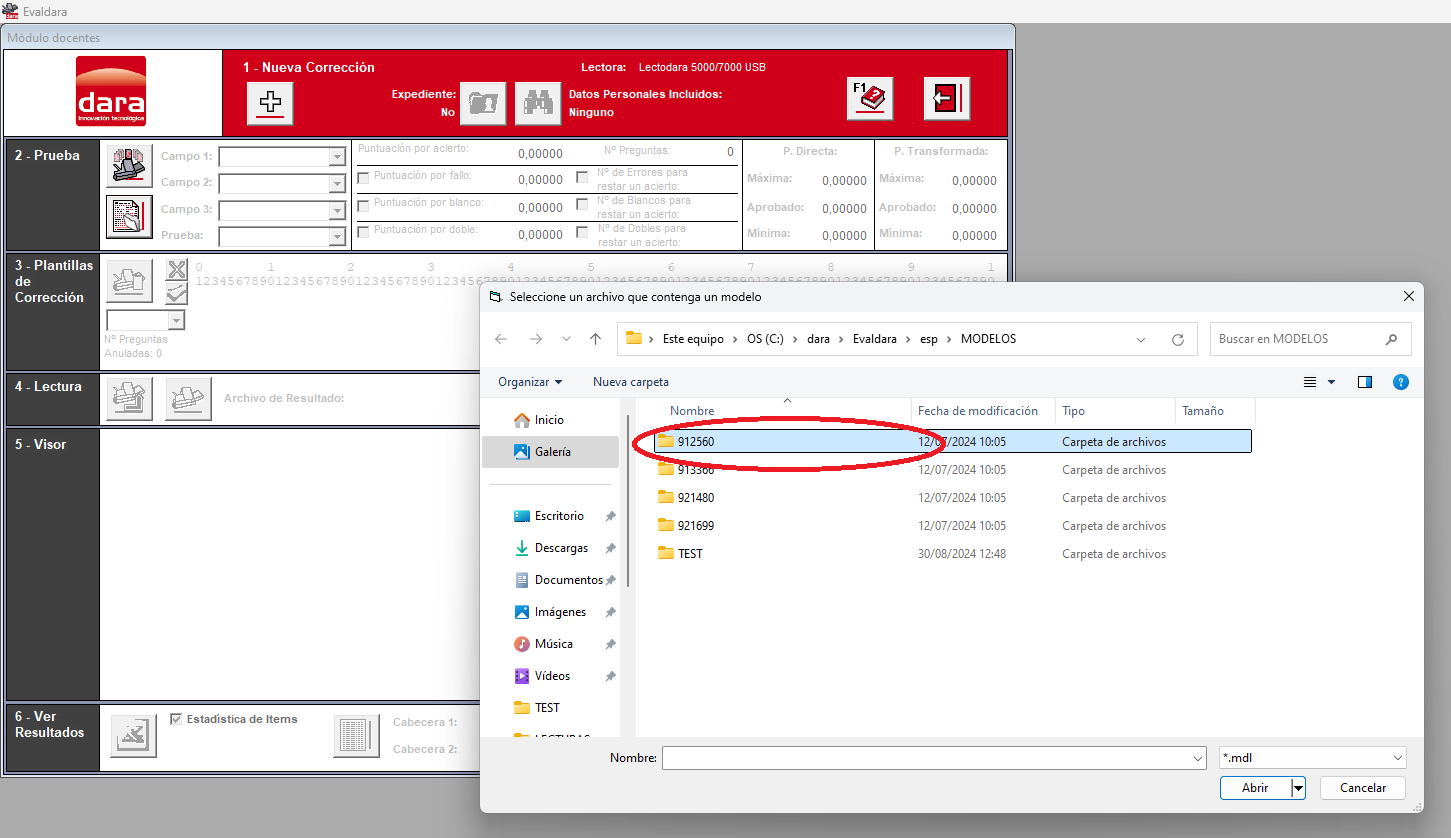
Task: Expand the Organizar menu
Action: click(x=530, y=382)
